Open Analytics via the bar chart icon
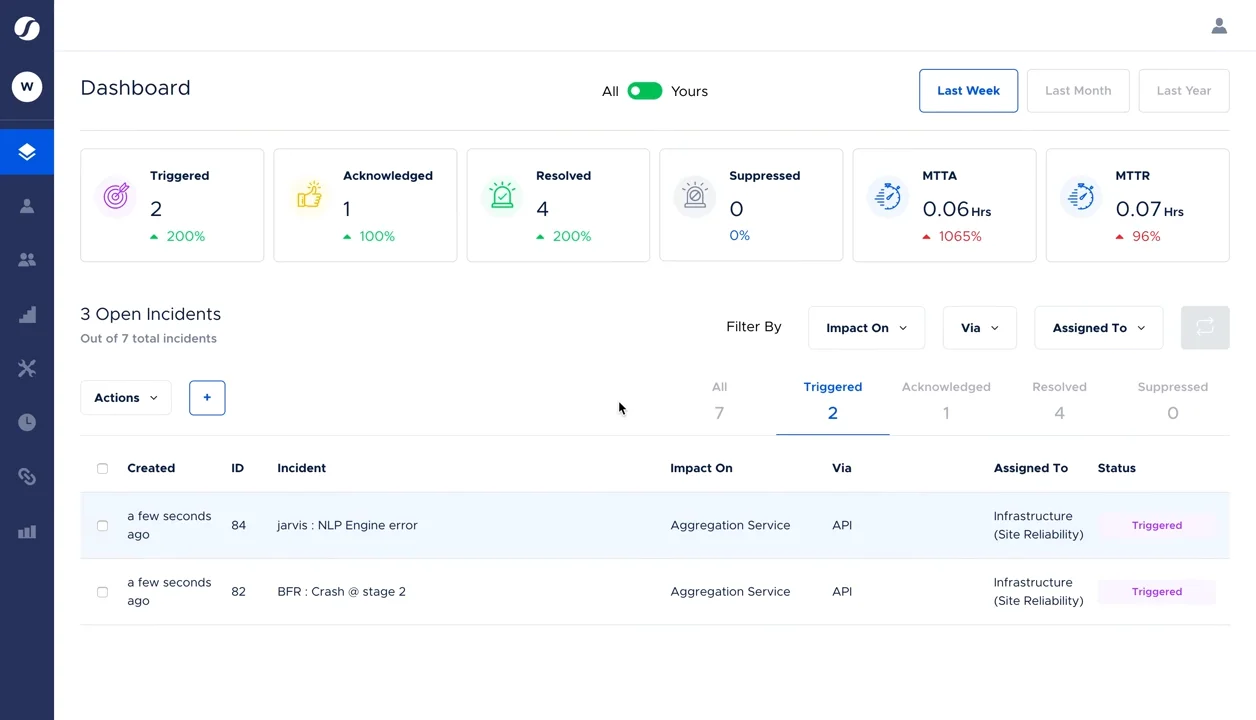 pos(27,531)
